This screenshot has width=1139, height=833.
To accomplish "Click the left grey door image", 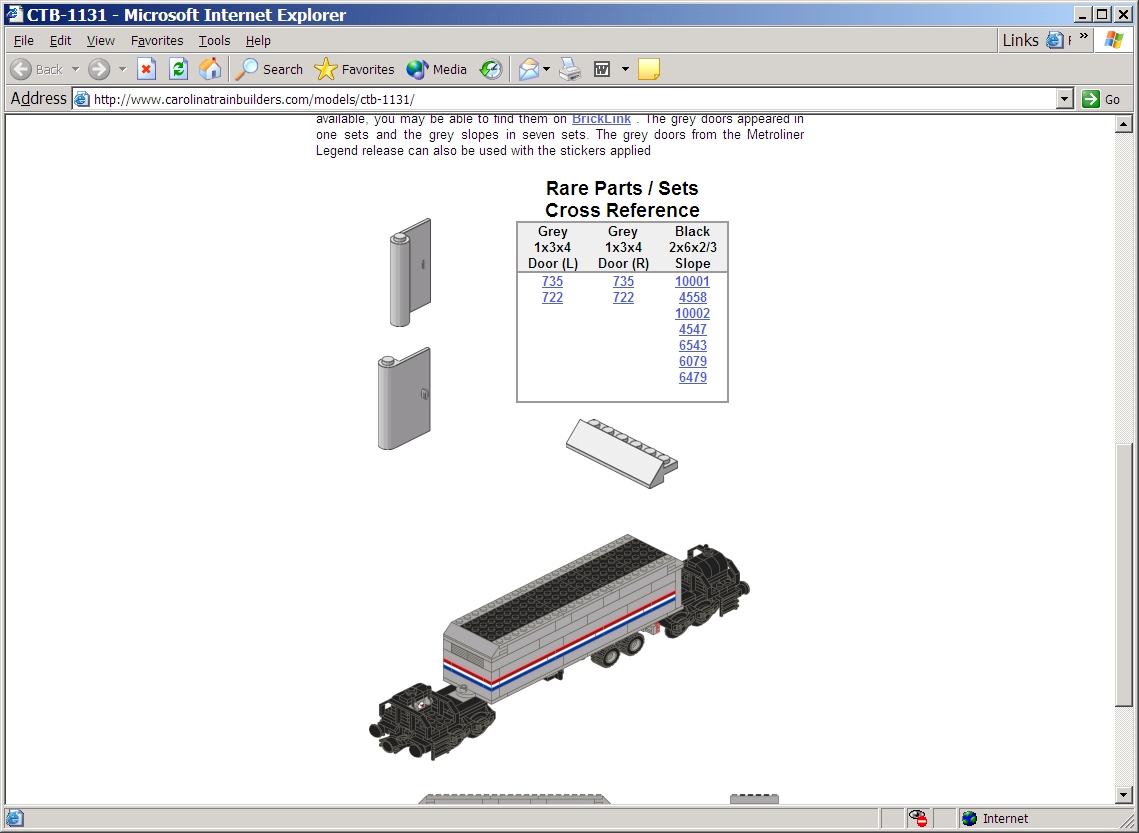I will 410,272.
